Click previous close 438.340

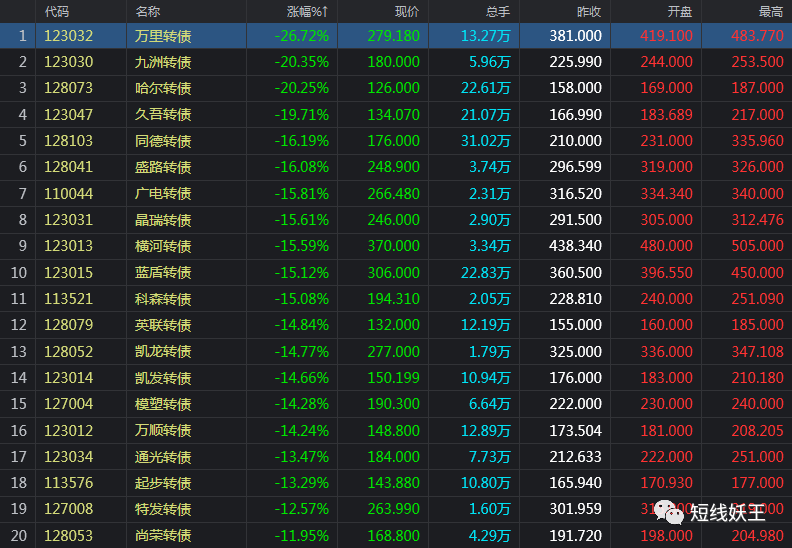click(575, 246)
